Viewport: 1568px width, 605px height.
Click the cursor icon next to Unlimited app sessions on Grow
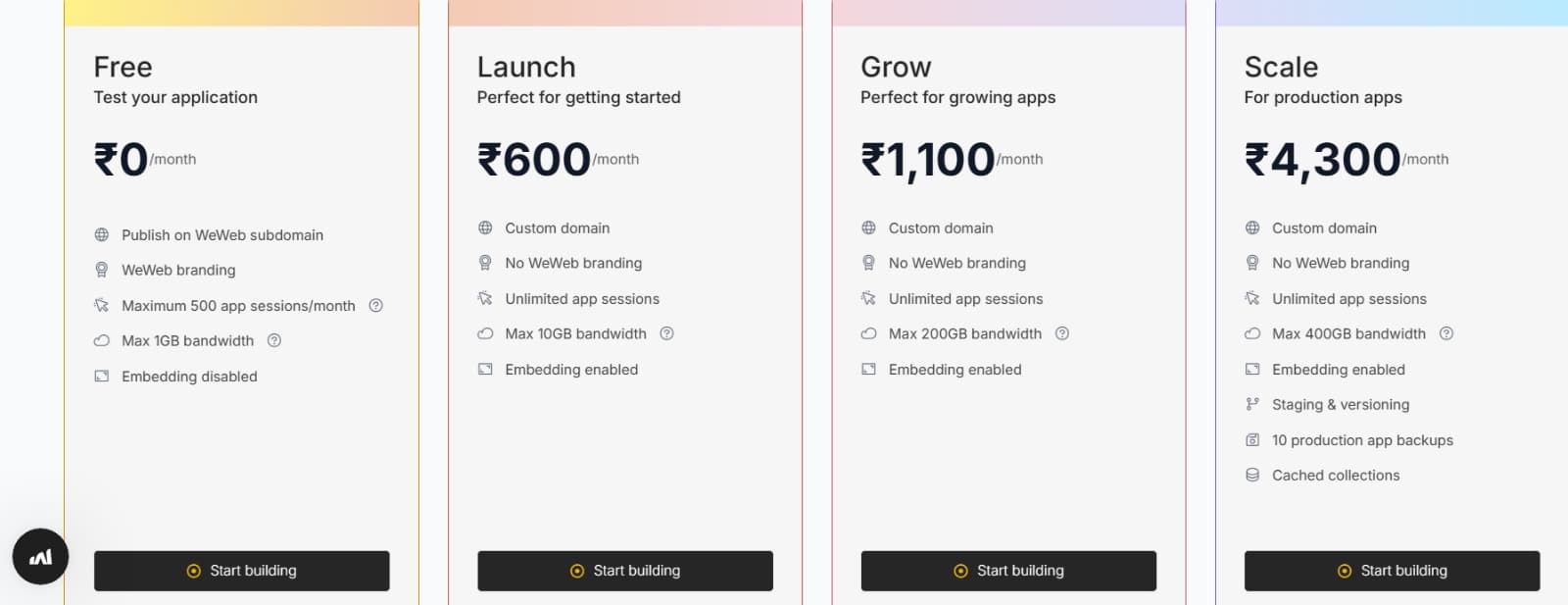point(868,298)
